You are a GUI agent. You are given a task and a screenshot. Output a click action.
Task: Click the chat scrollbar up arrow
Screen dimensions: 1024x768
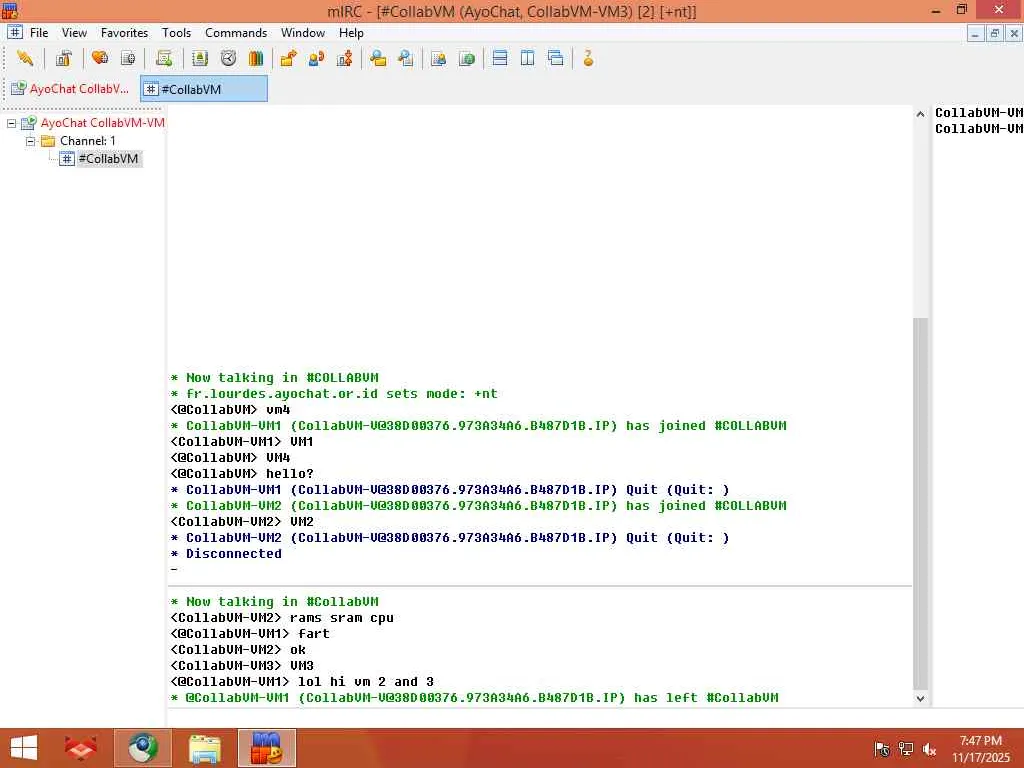[920, 114]
